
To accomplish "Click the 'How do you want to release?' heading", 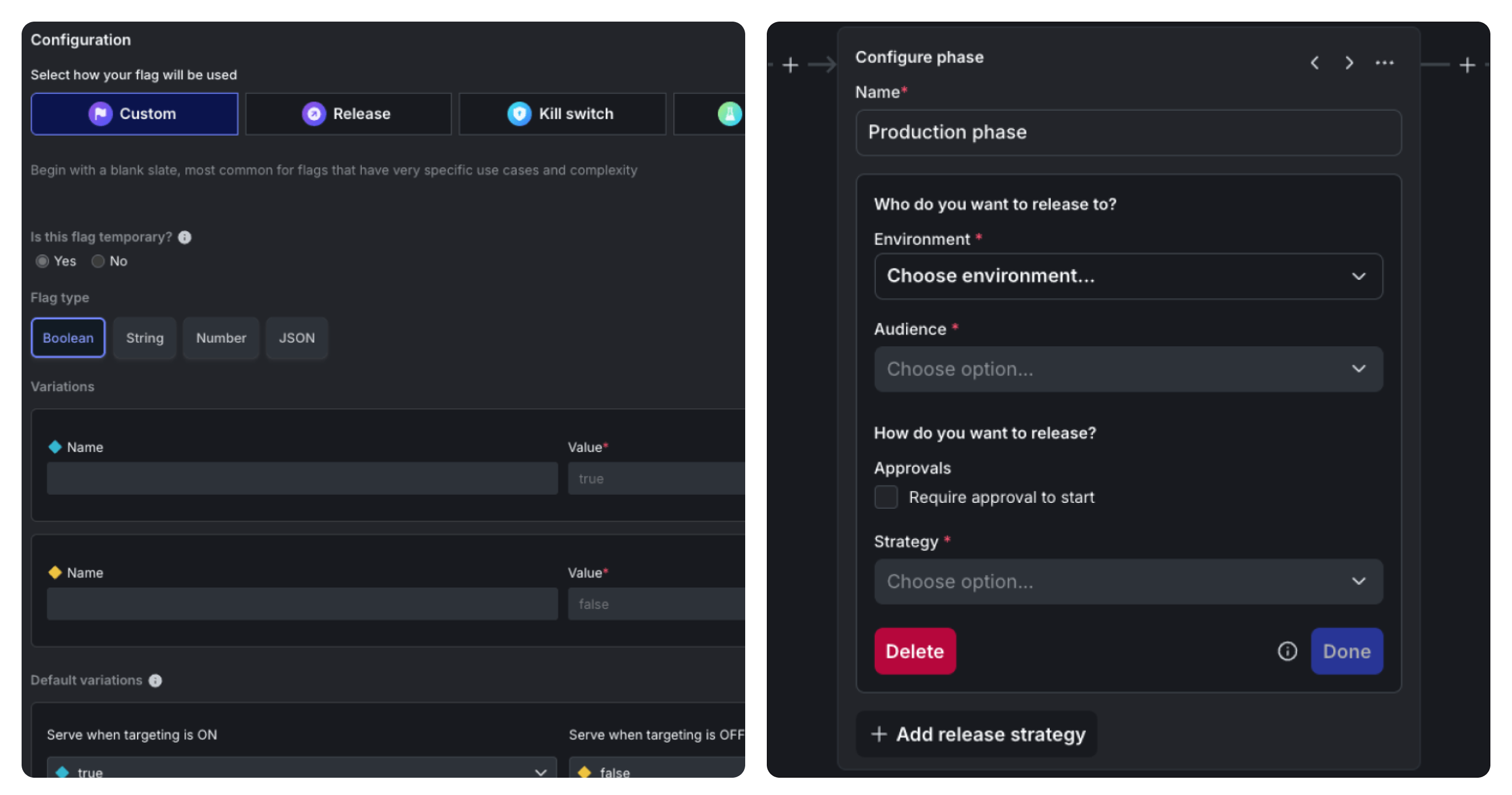I will (x=985, y=433).
